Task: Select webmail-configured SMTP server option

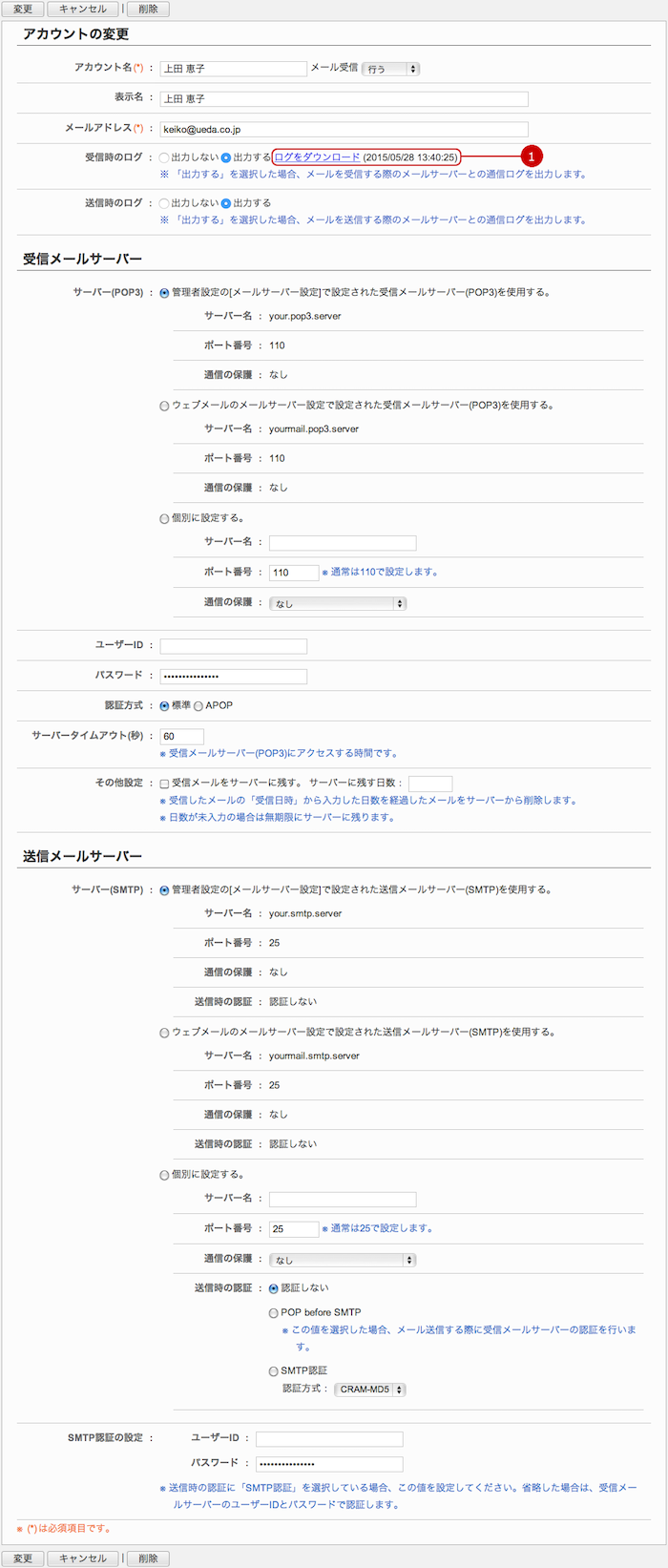Action: 165,1033
